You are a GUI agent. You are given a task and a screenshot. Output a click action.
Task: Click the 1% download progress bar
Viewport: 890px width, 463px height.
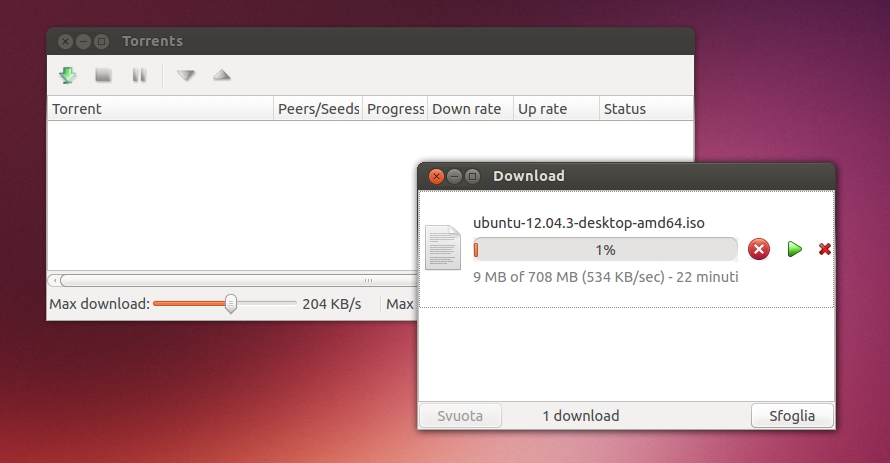(x=605, y=250)
